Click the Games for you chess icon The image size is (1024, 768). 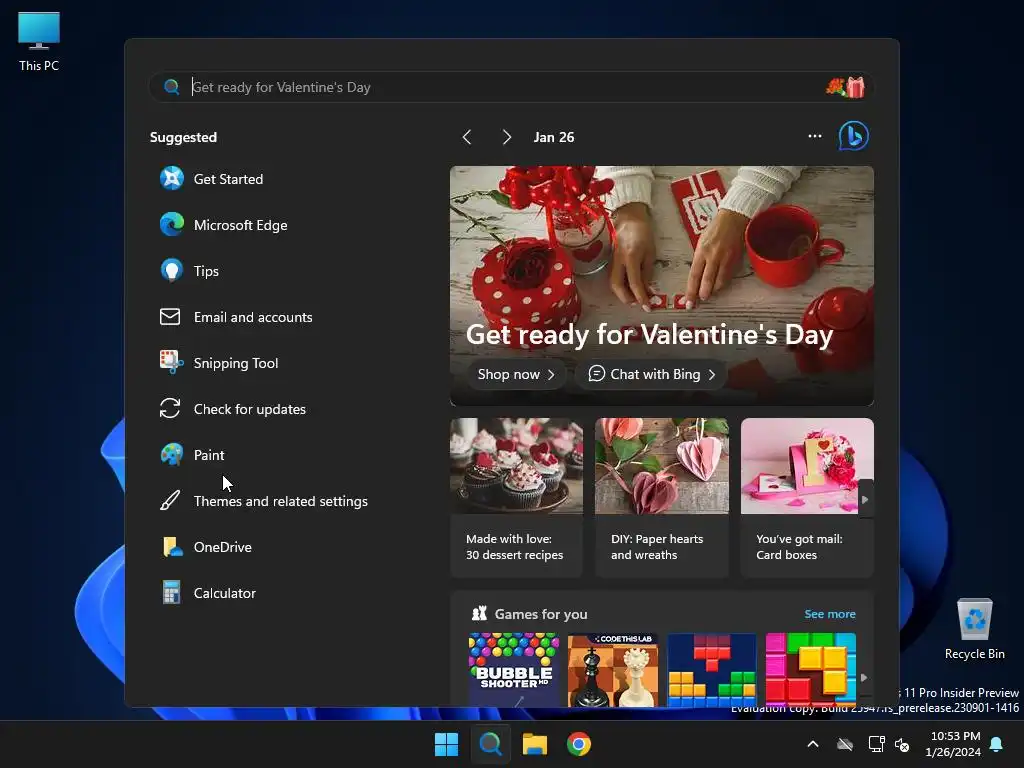[480, 613]
